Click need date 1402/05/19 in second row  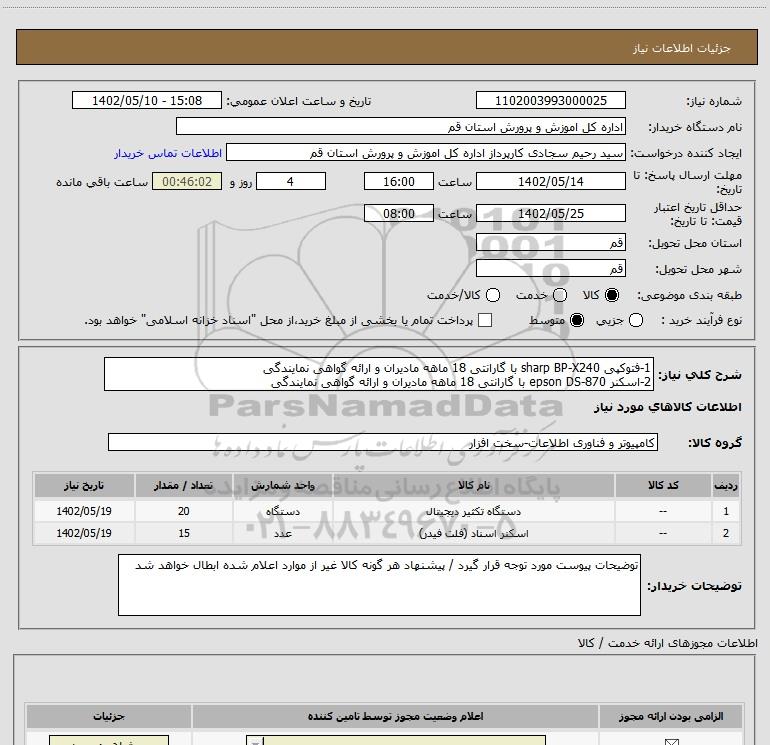click(x=84, y=533)
